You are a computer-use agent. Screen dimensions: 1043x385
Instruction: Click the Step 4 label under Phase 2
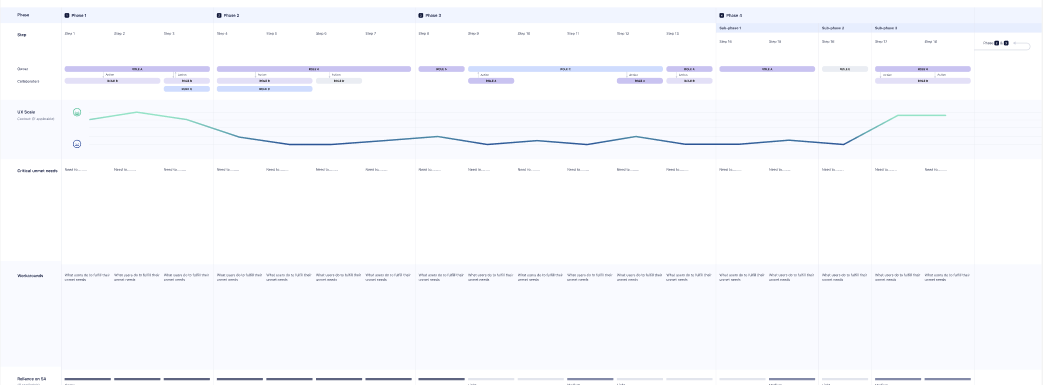222,33
